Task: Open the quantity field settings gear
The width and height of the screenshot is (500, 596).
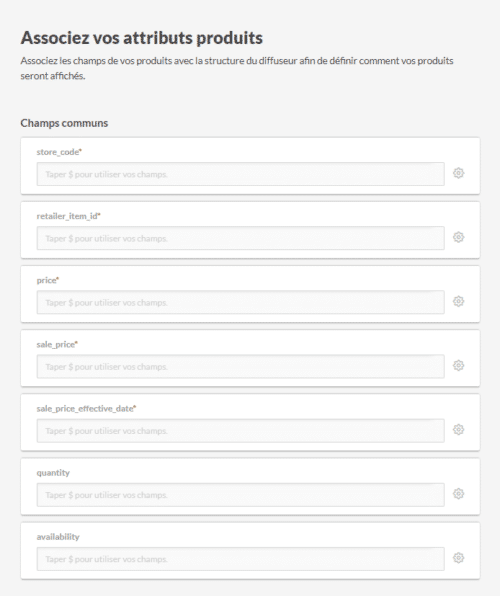Action: [458, 494]
